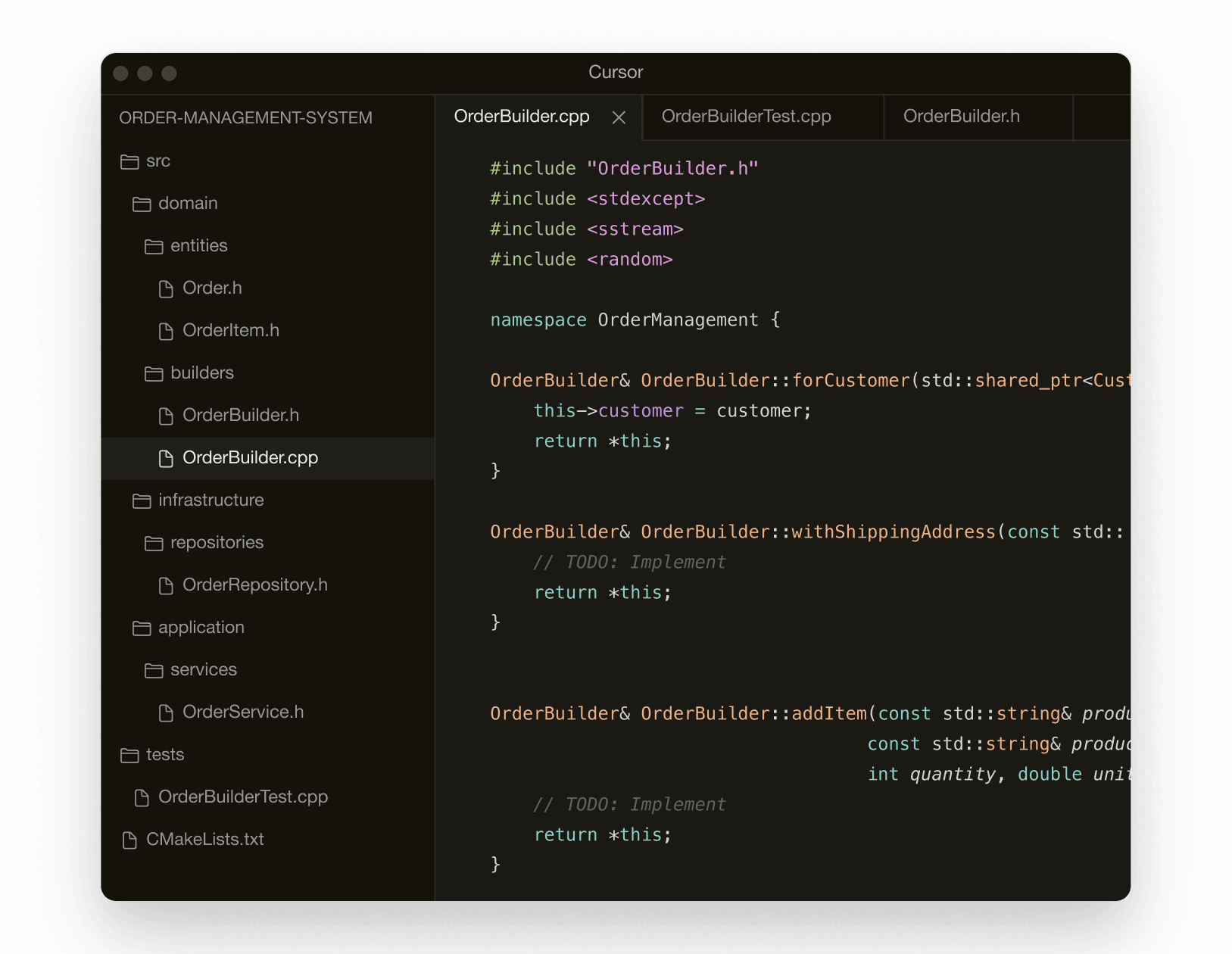The image size is (1232, 954).
Task: Click the OrderBuilder.h file icon in sidebar
Action: [x=166, y=416]
